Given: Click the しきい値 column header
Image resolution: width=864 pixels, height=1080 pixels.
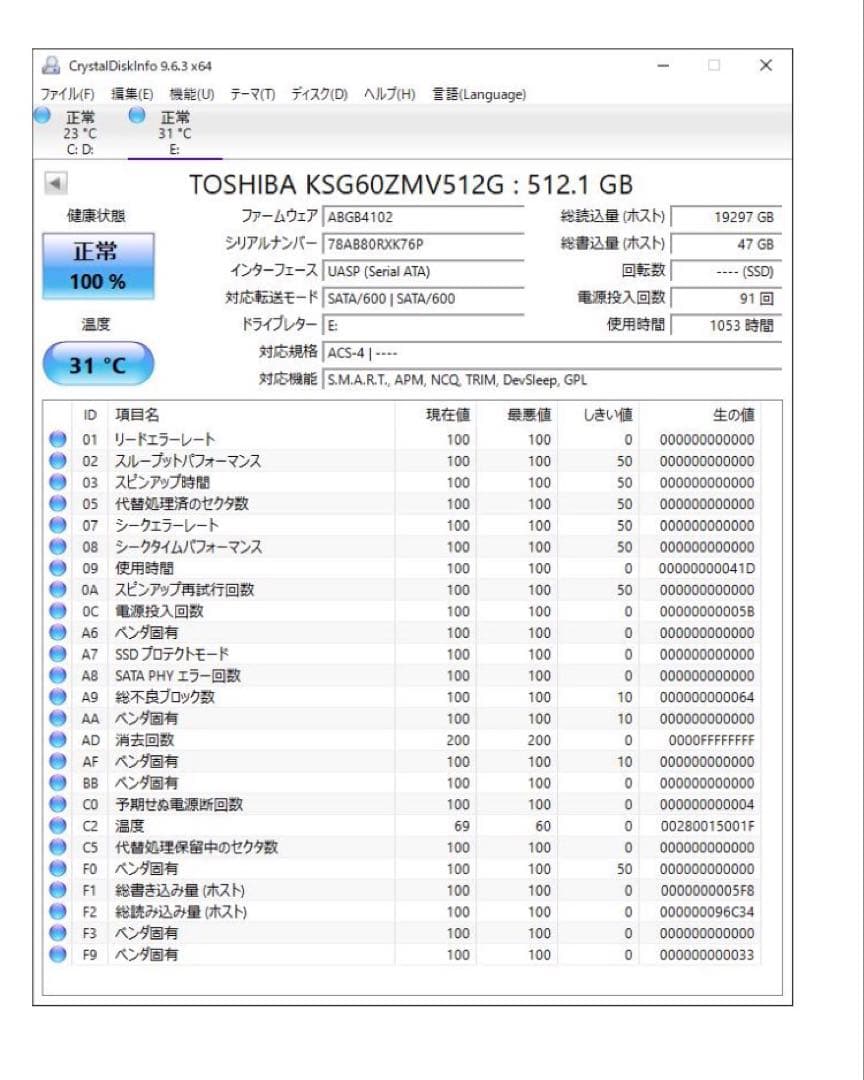Looking at the screenshot, I should 598,415.
